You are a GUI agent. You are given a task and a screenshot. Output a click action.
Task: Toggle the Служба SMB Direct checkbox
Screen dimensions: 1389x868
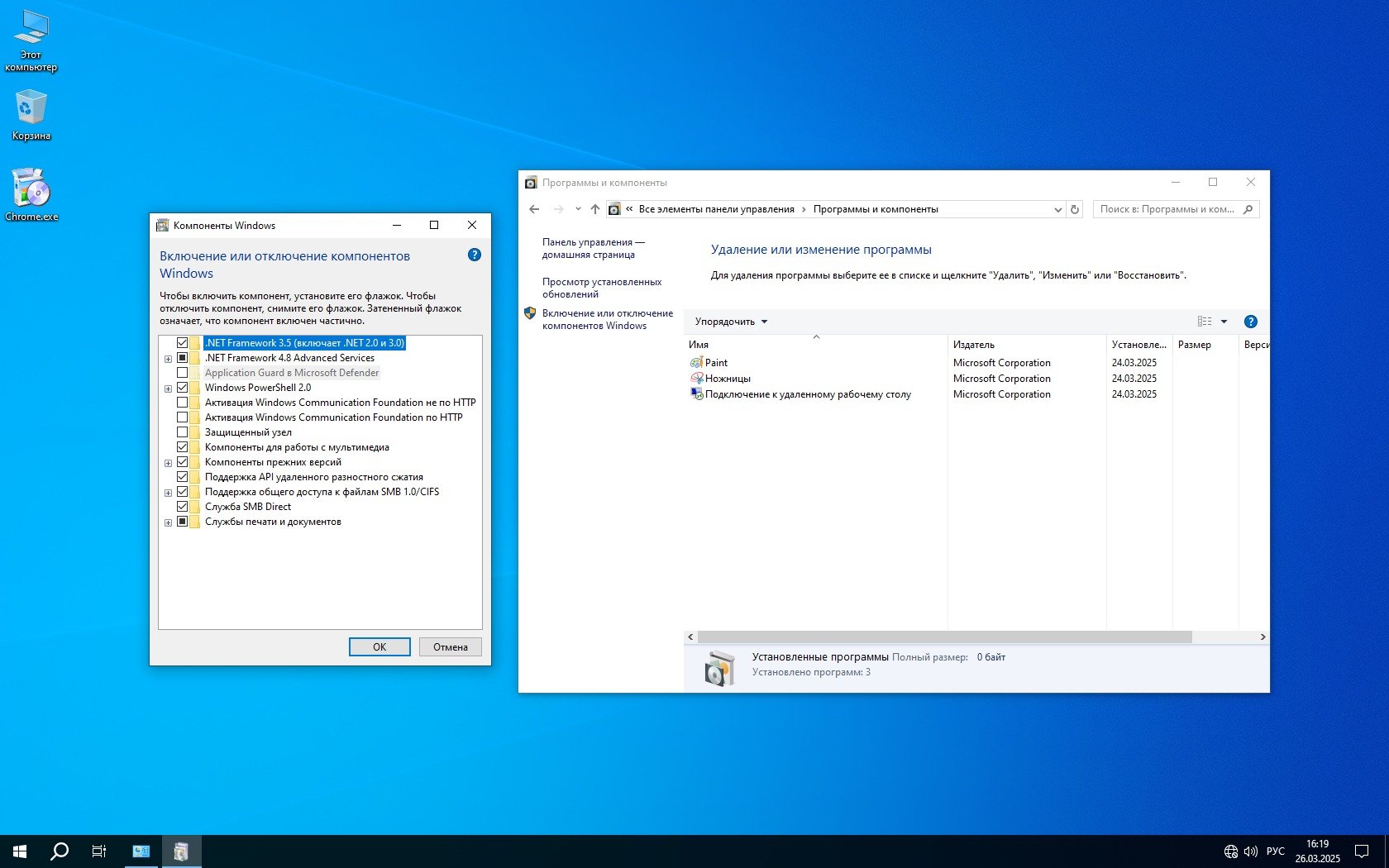(183, 507)
